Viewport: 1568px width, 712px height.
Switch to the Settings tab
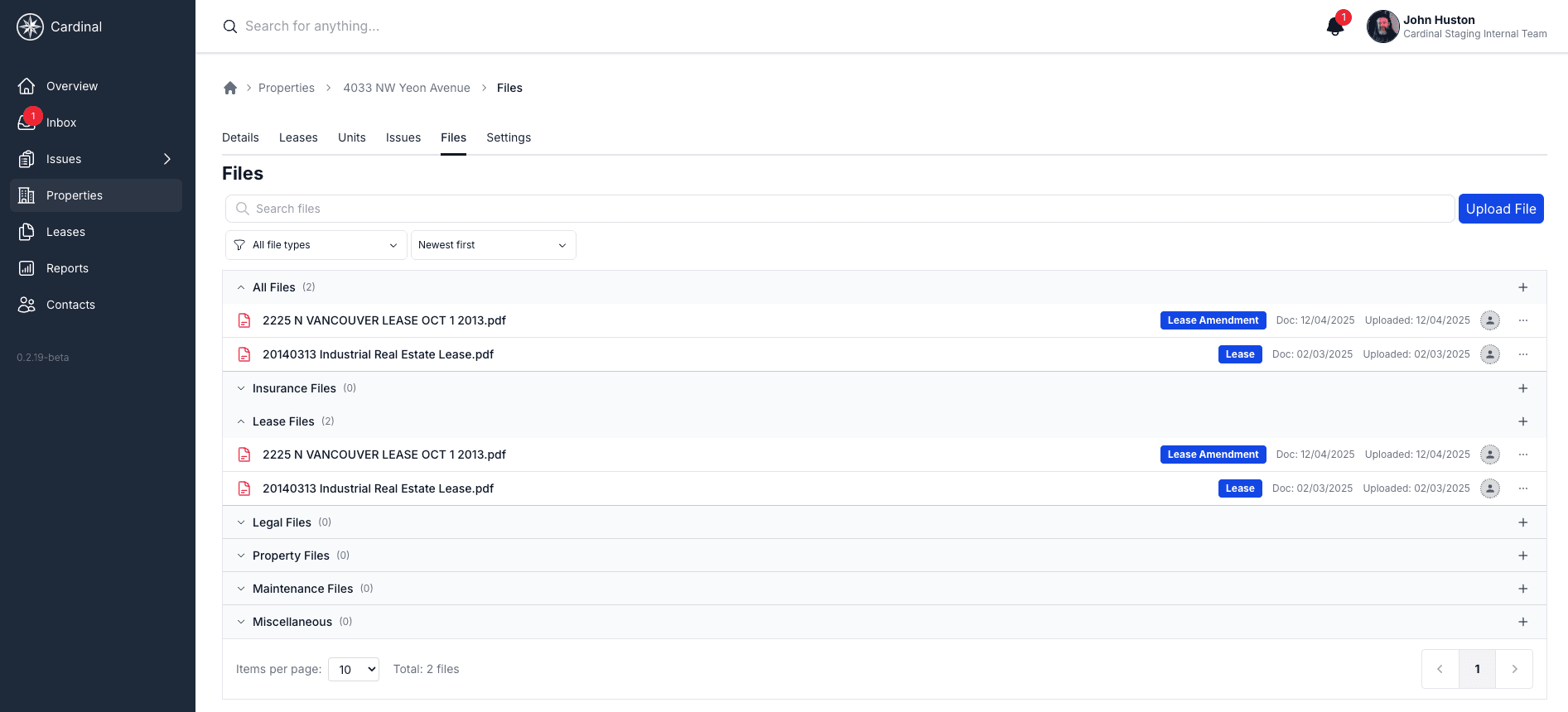point(509,137)
